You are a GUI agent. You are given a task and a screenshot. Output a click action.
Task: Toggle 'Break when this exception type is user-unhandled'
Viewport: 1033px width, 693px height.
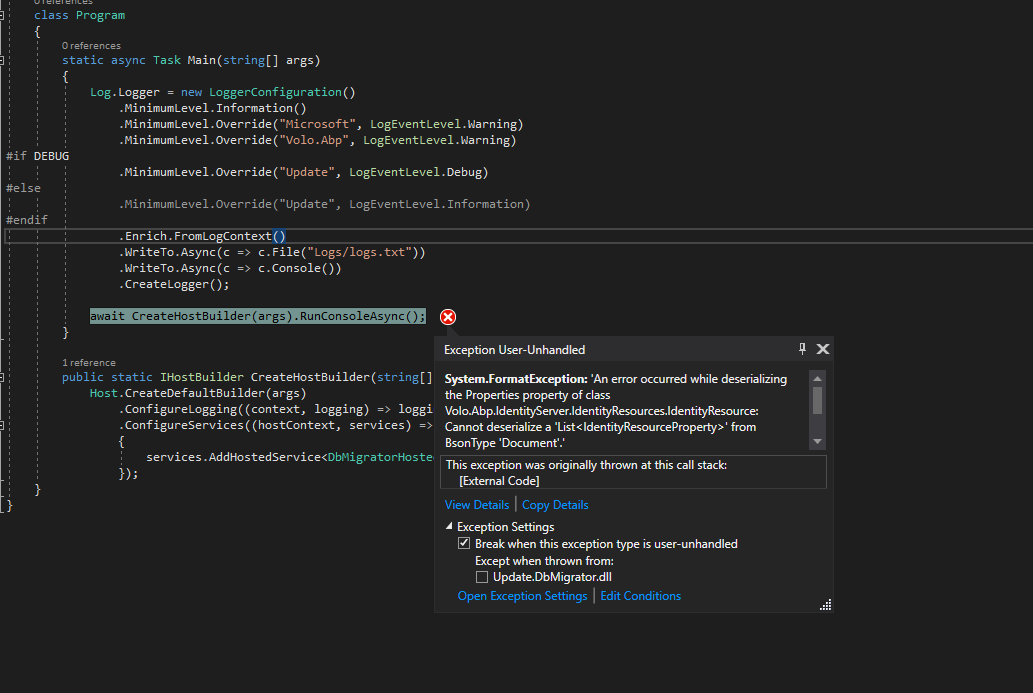(464, 544)
